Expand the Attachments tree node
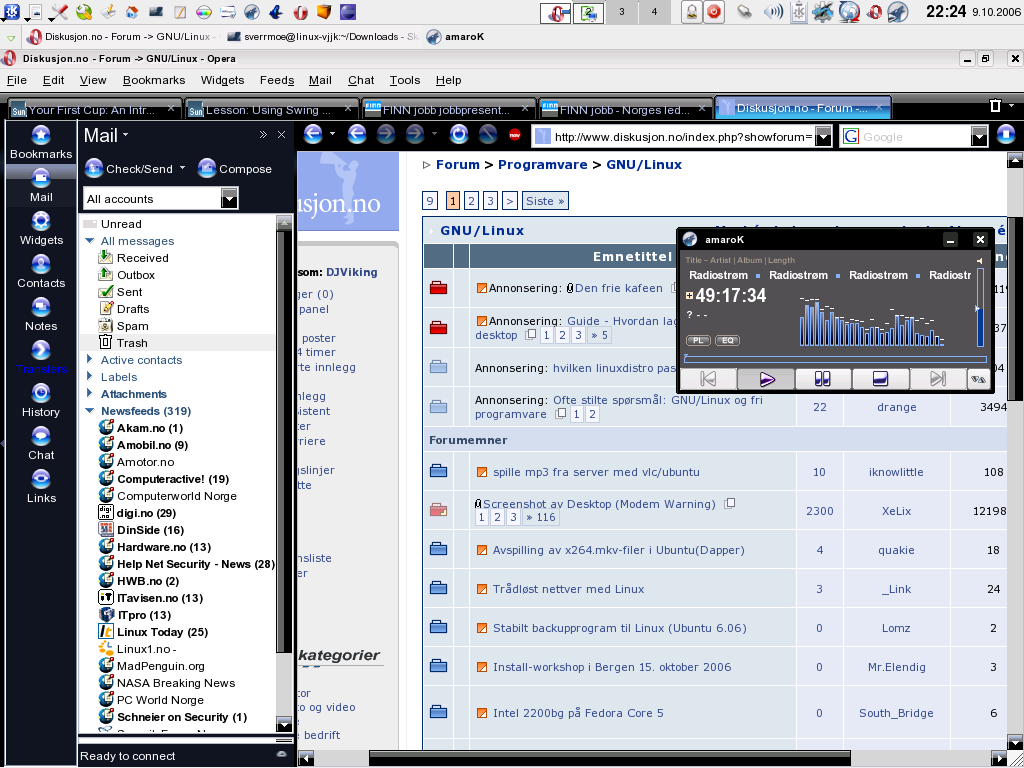 (90, 394)
